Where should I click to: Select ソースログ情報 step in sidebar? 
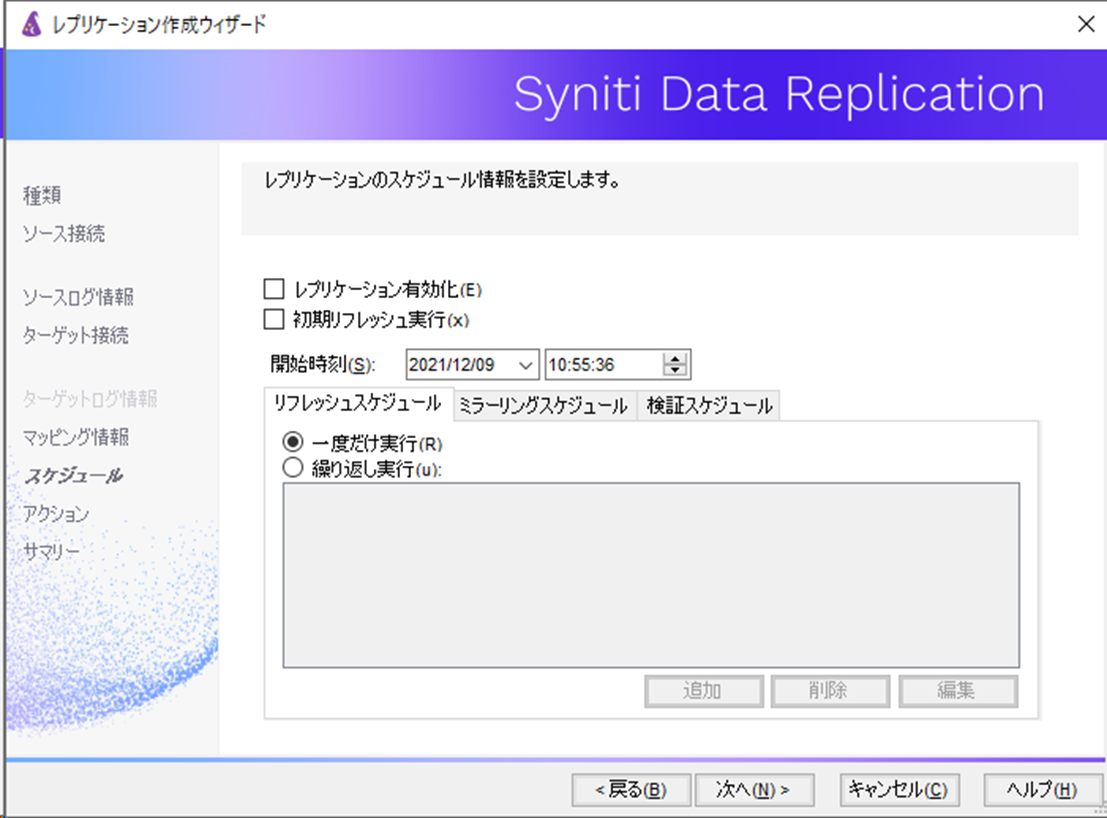click(x=78, y=297)
